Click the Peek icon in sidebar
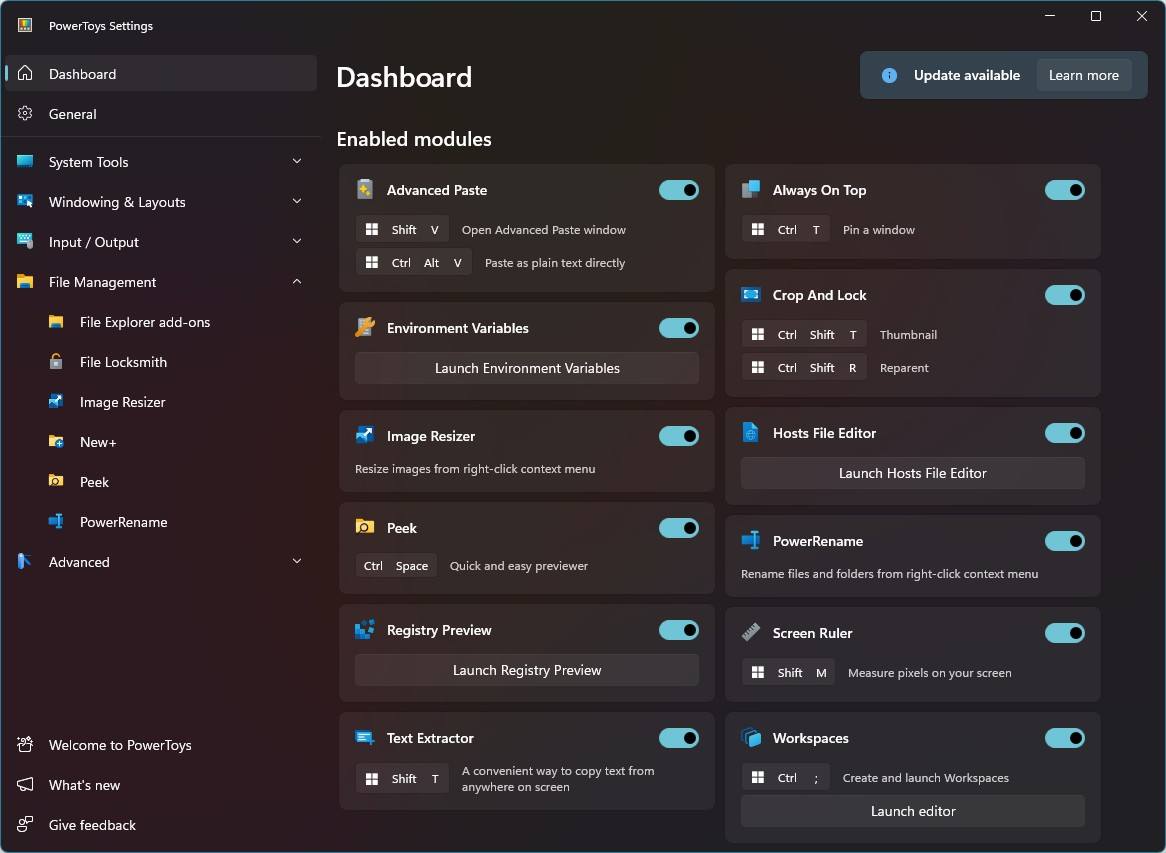Viewport: 1166px width, 853px height. 56,481
